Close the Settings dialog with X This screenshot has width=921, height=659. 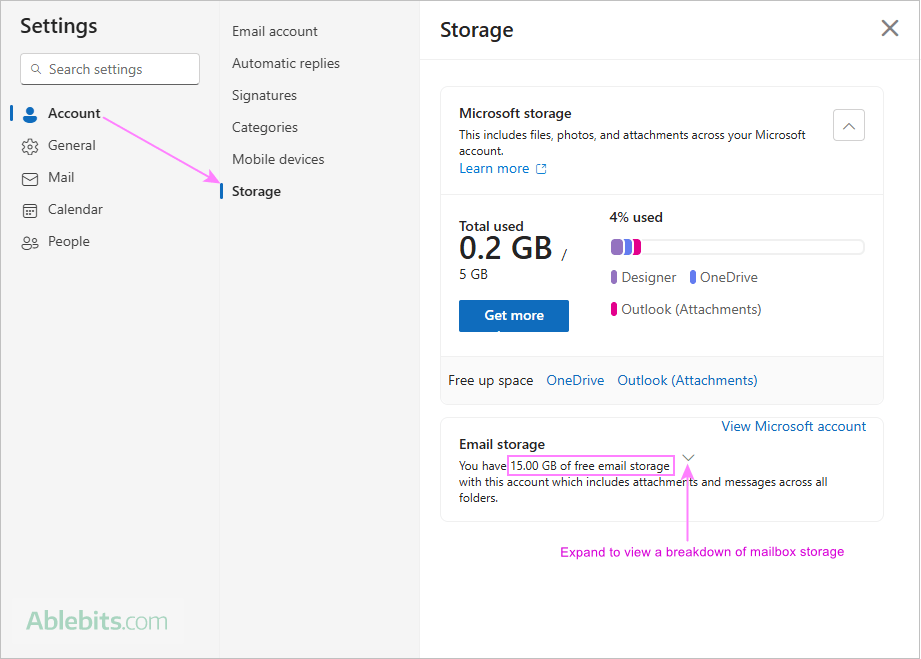pyautogui.click(x=889, y=28)
